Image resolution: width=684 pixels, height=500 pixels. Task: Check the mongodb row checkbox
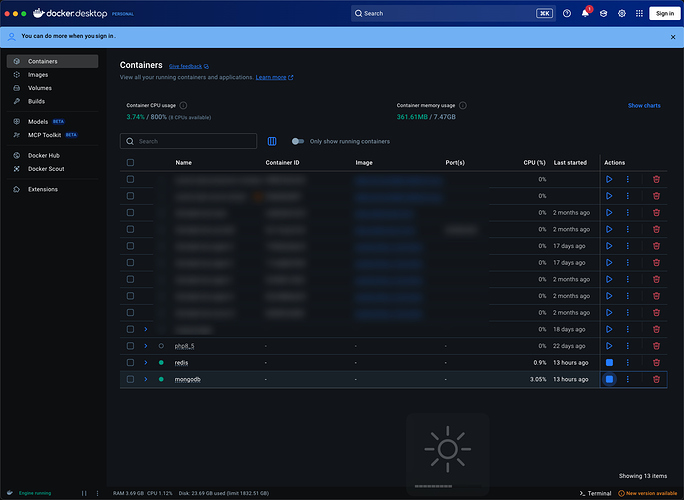click(130, 379)
